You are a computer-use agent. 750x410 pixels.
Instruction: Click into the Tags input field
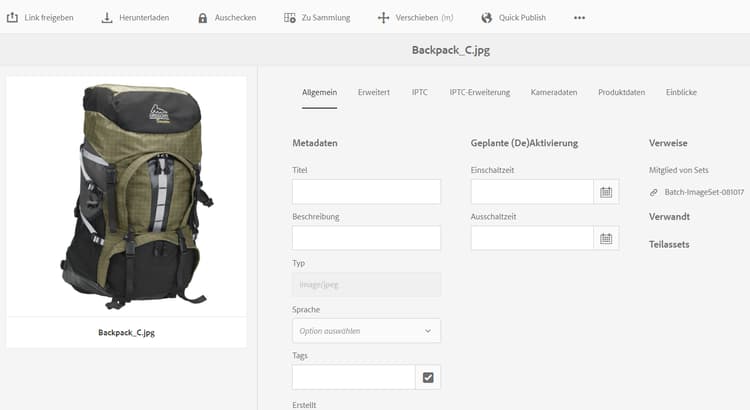pyautogui.click(x=353, y=377)
